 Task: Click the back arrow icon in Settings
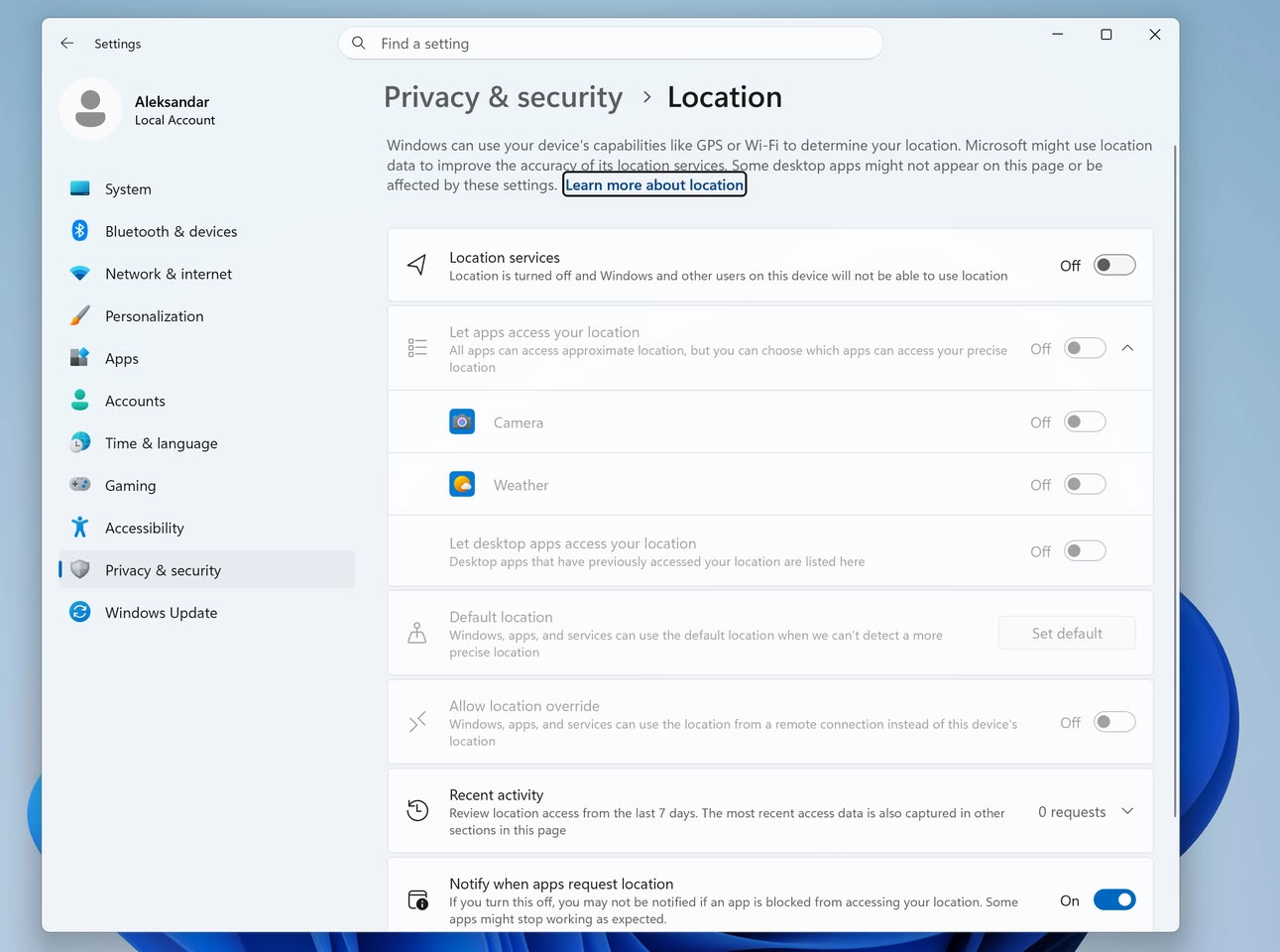coord(66,44)
